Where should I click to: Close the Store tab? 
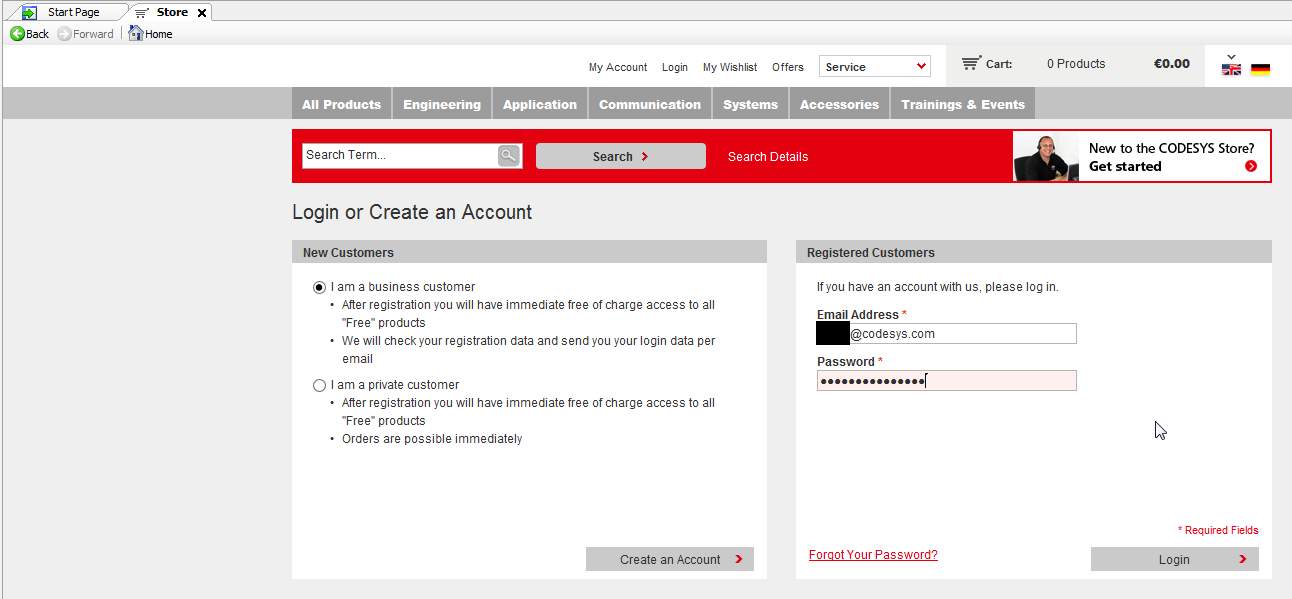[x=201, y=13]
